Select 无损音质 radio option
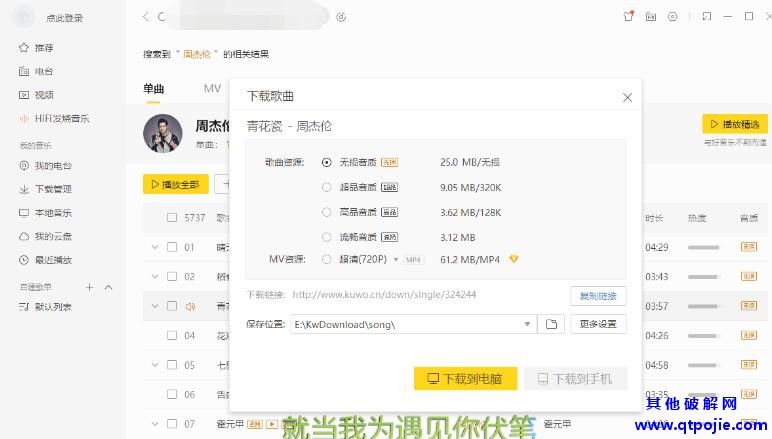The width and height of the screenshot is (772, 439). [326, 162]
